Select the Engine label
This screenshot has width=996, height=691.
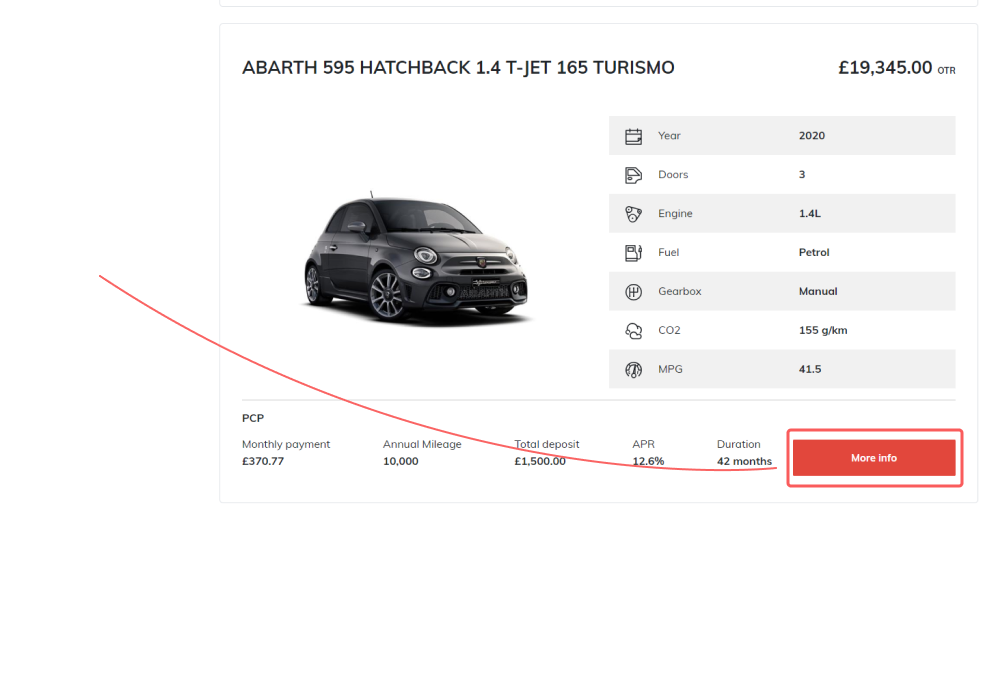click(675, 214)
